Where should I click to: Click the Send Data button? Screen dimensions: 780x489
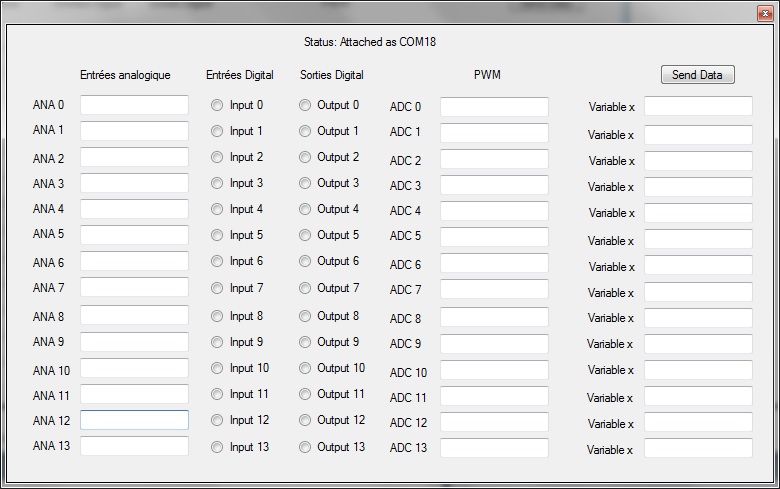coord(697,75)
